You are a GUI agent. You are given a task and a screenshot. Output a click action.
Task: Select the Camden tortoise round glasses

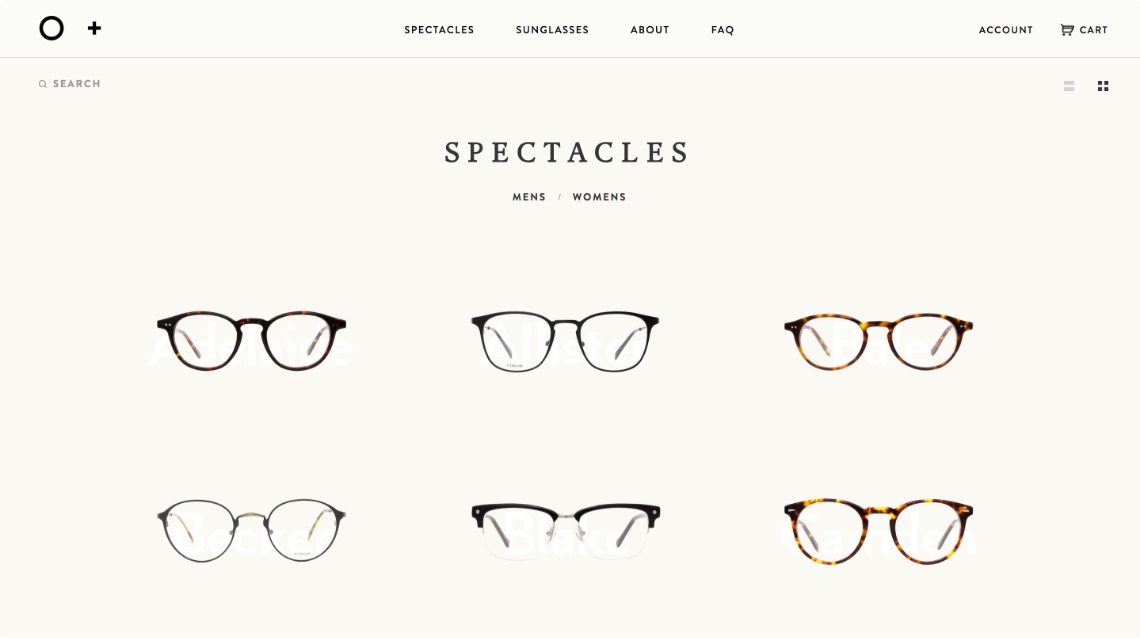click(x=878, y=530)
